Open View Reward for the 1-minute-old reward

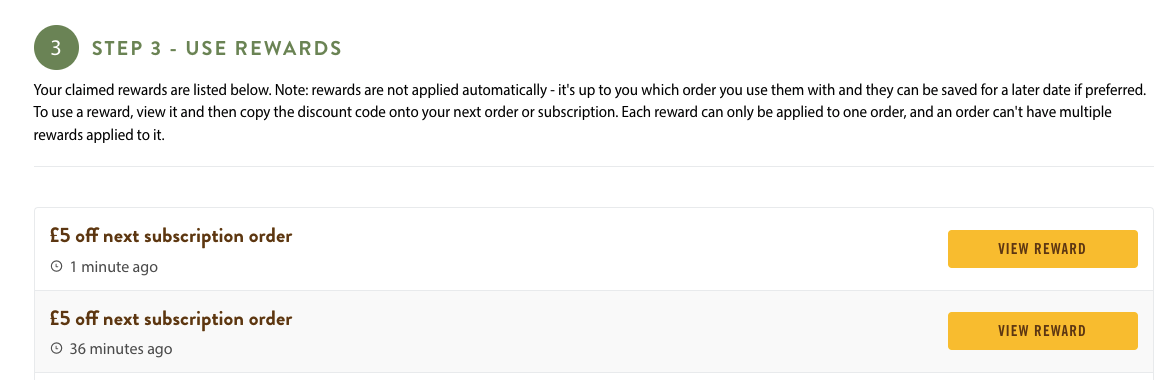click(1042, 249)
